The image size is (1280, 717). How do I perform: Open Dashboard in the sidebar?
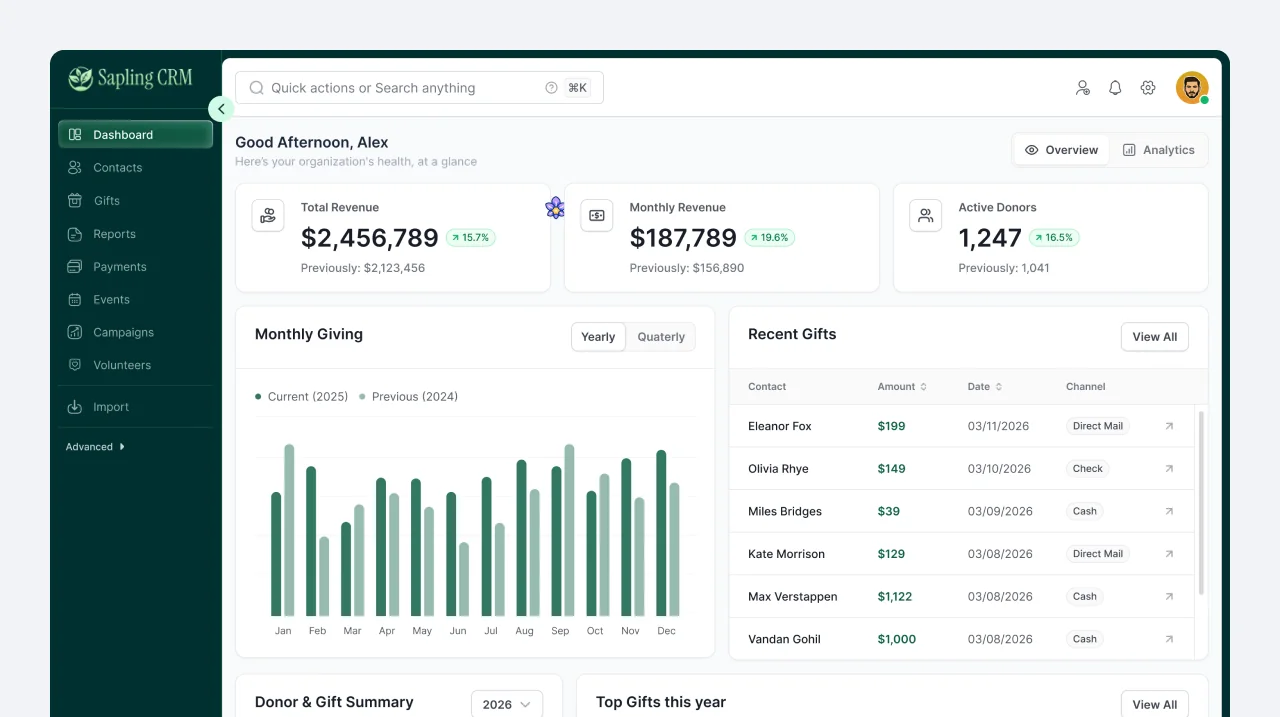(x=135, y=135)
